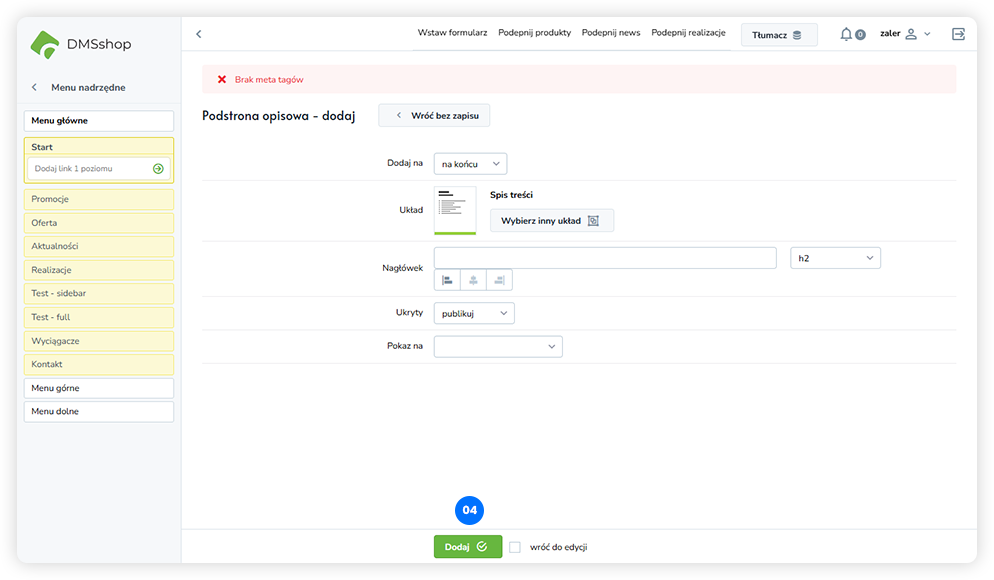Click the 'Spis treści' layout thumbnail
Viewport: 994px width, 580px height.
455,210
